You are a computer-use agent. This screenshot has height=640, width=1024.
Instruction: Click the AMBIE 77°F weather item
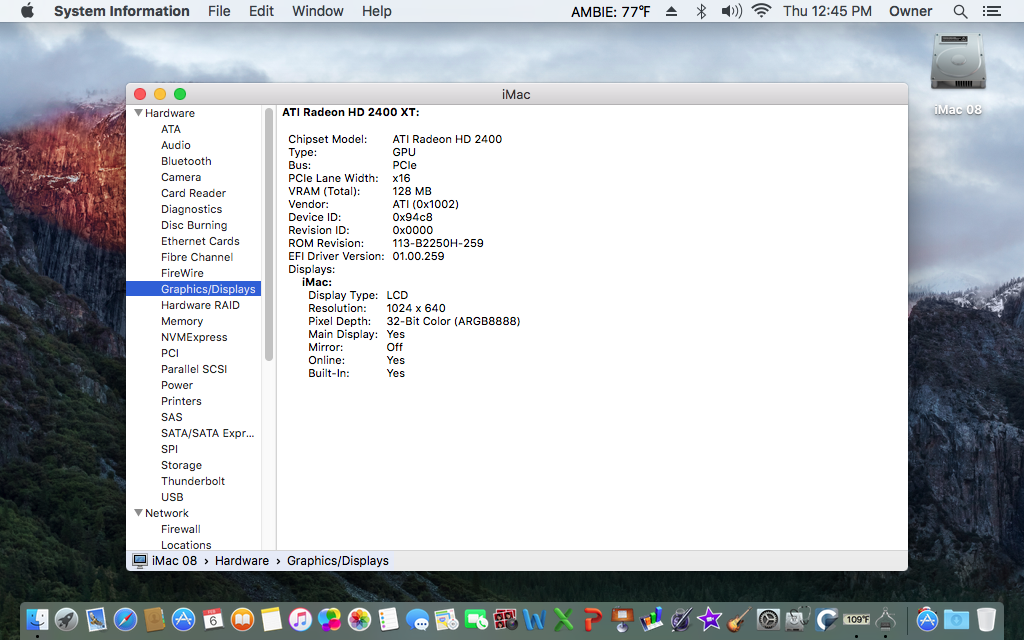click(x=611, y=11)
